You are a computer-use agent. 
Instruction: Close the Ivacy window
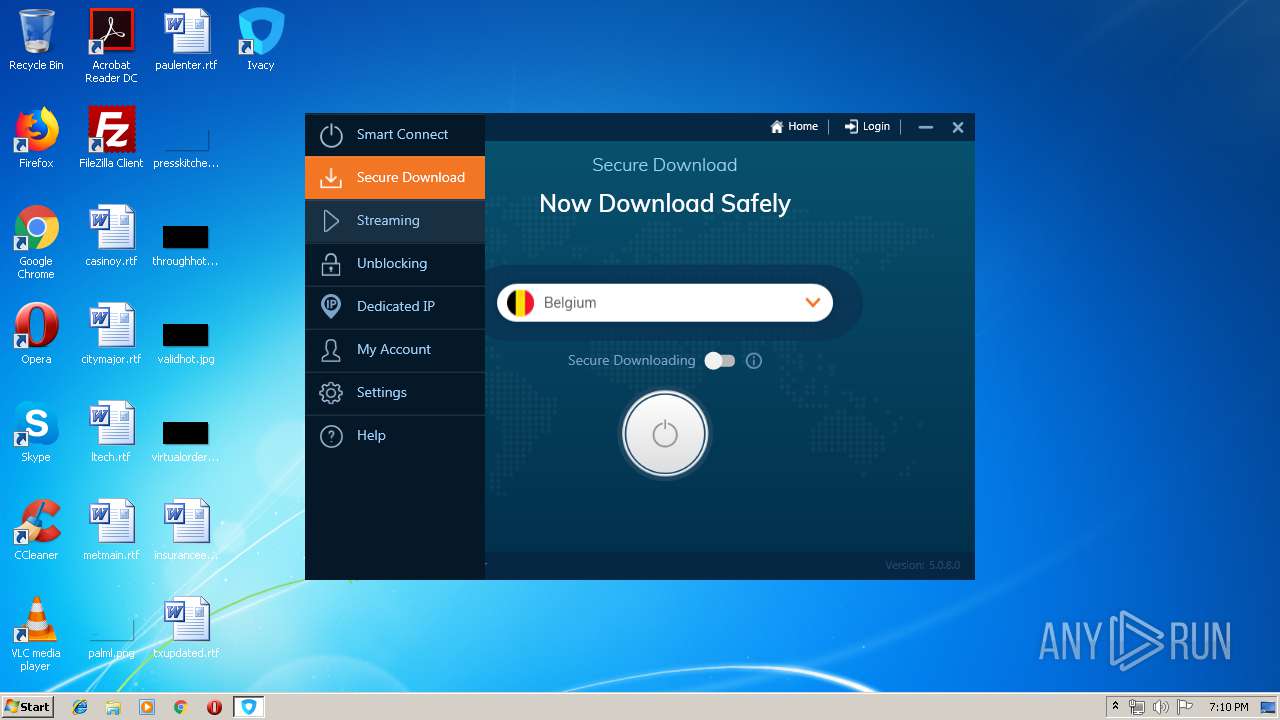tap(958, 127)
